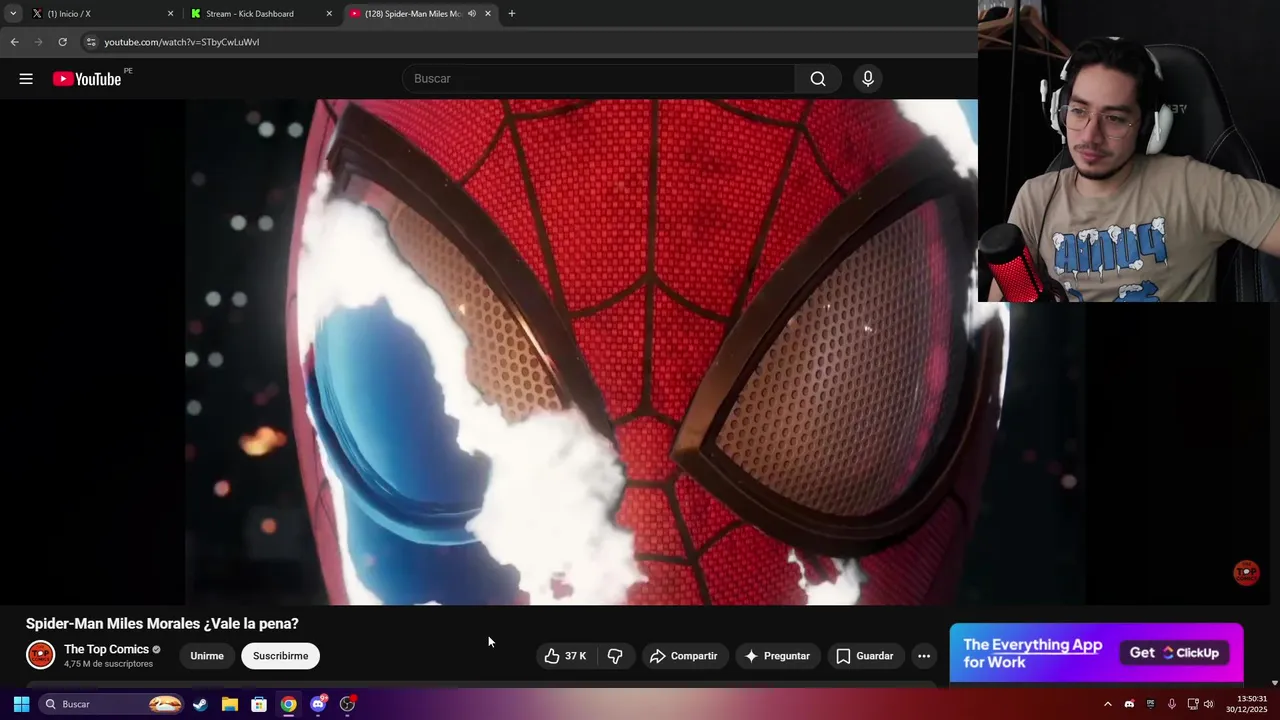Click the magnifier search button
This screenshot has height=720, width=1280.
[x=818, y=79]
